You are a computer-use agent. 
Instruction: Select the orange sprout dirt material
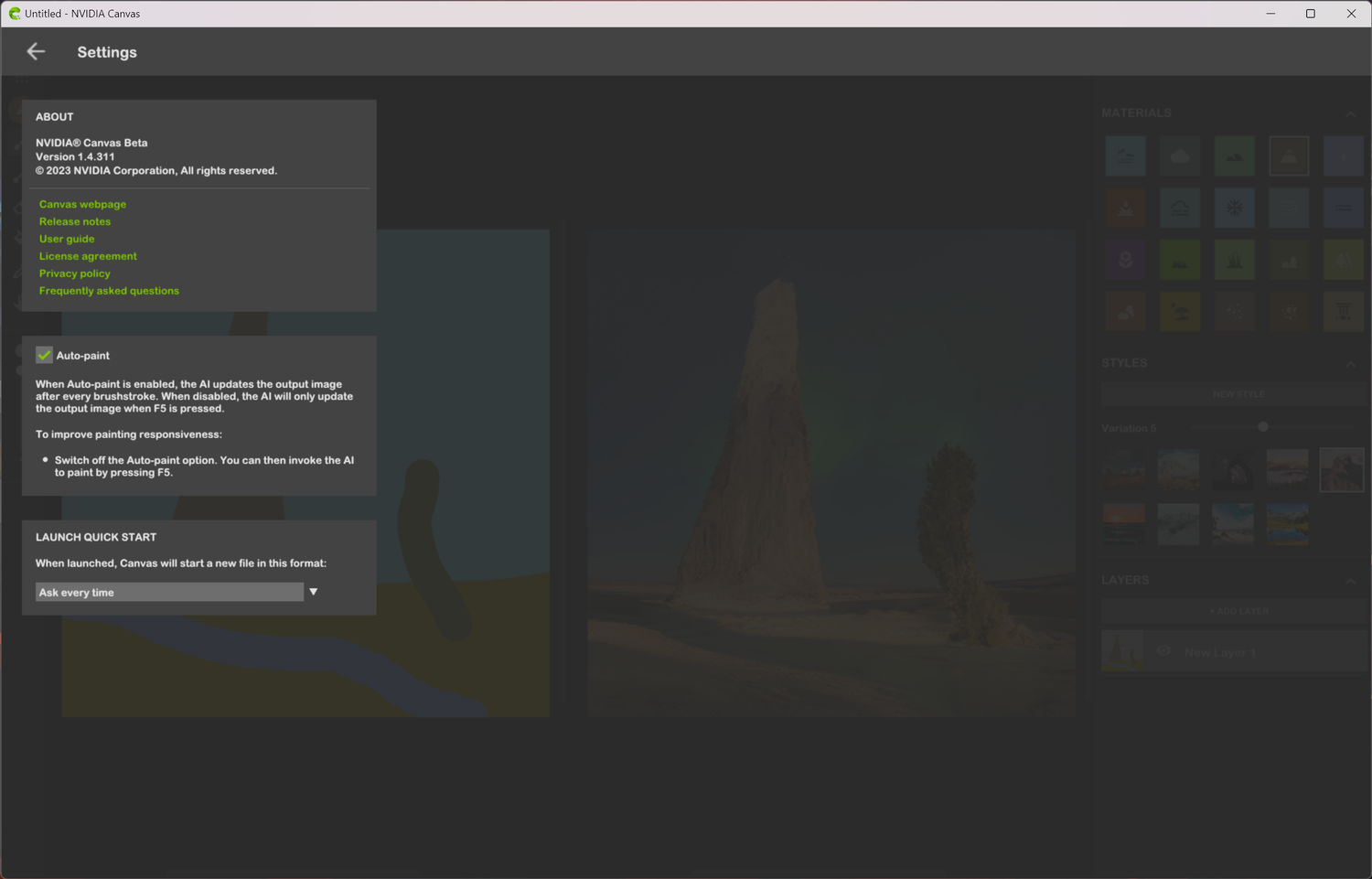[1125, 209]
